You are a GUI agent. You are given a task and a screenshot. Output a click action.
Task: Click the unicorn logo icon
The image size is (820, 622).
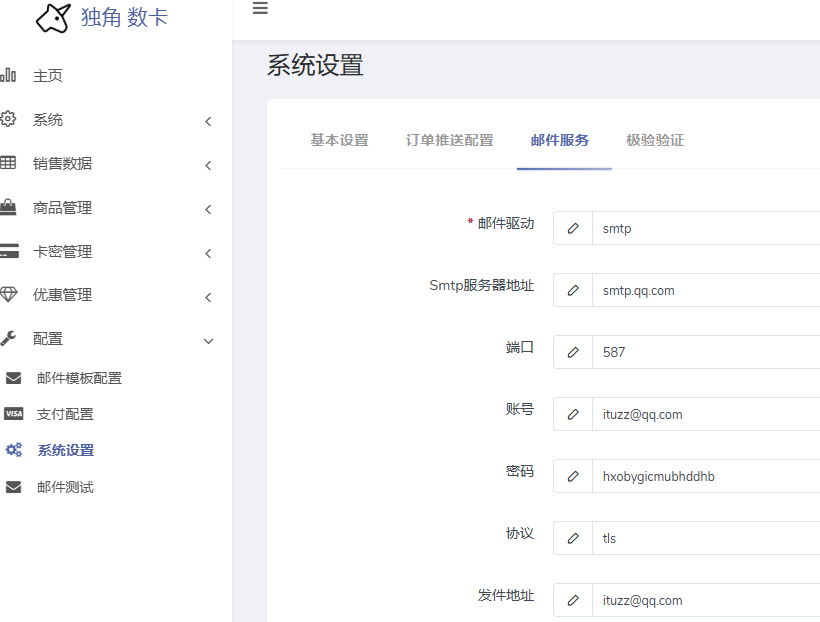[x=53, y=18]
